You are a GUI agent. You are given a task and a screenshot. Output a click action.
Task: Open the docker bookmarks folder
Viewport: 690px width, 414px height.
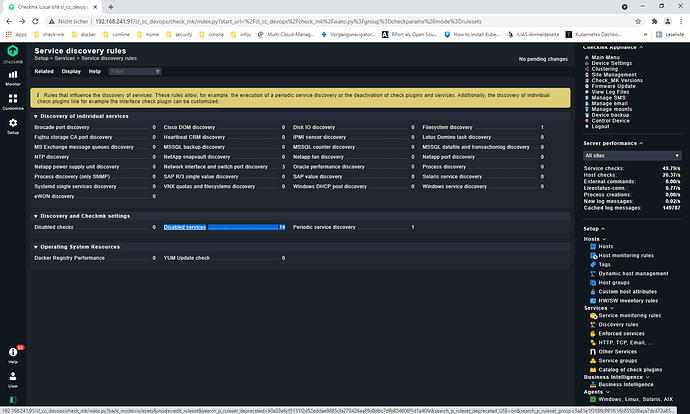(x=84, y=34)
